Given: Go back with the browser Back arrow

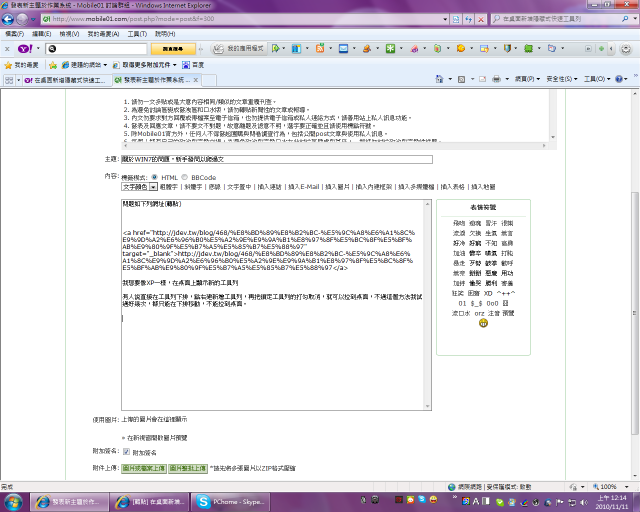Looking at the screenshot, I should pos(8,19).
